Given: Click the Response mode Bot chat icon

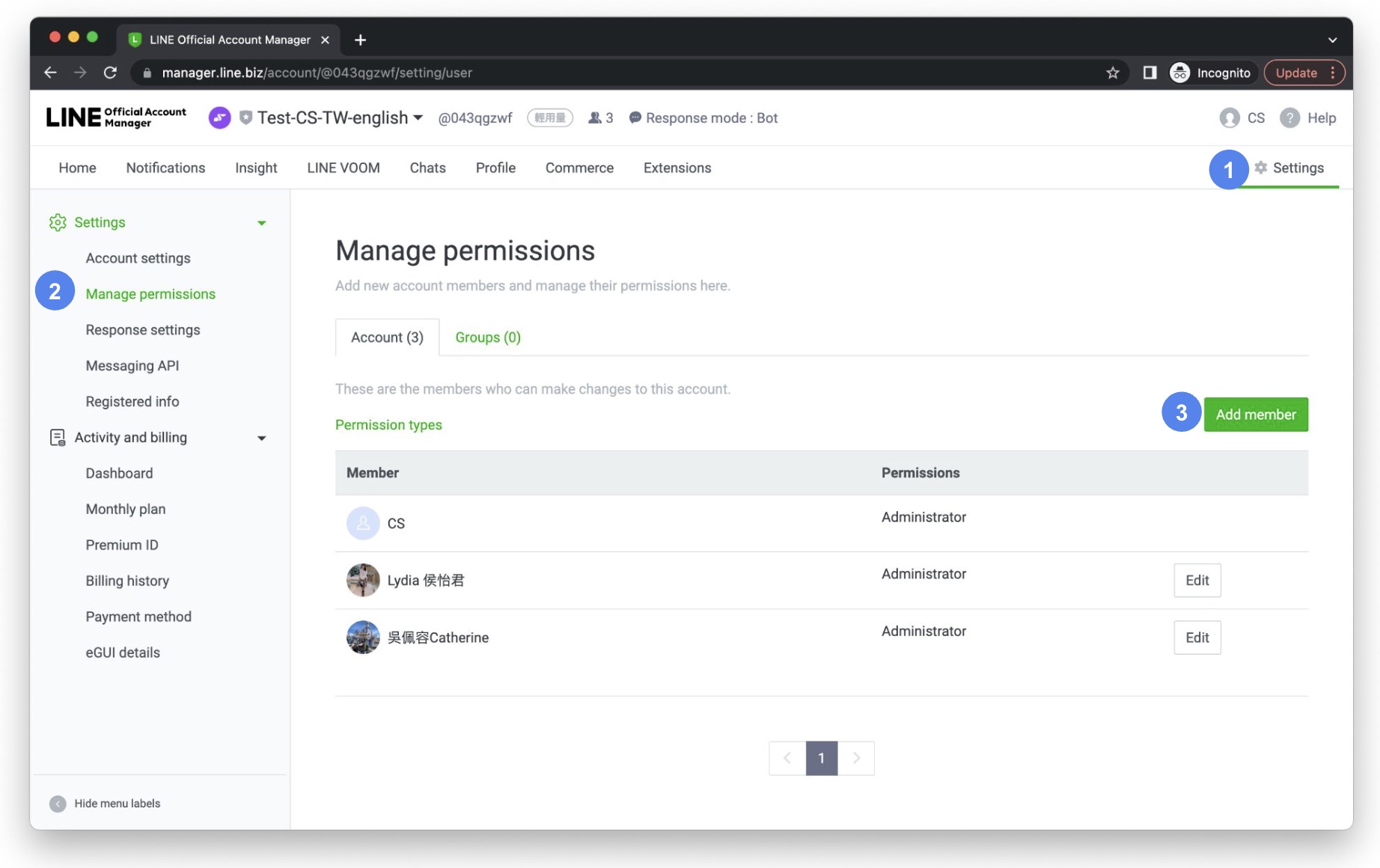Looking at the screenshot, I should point(634,117).
